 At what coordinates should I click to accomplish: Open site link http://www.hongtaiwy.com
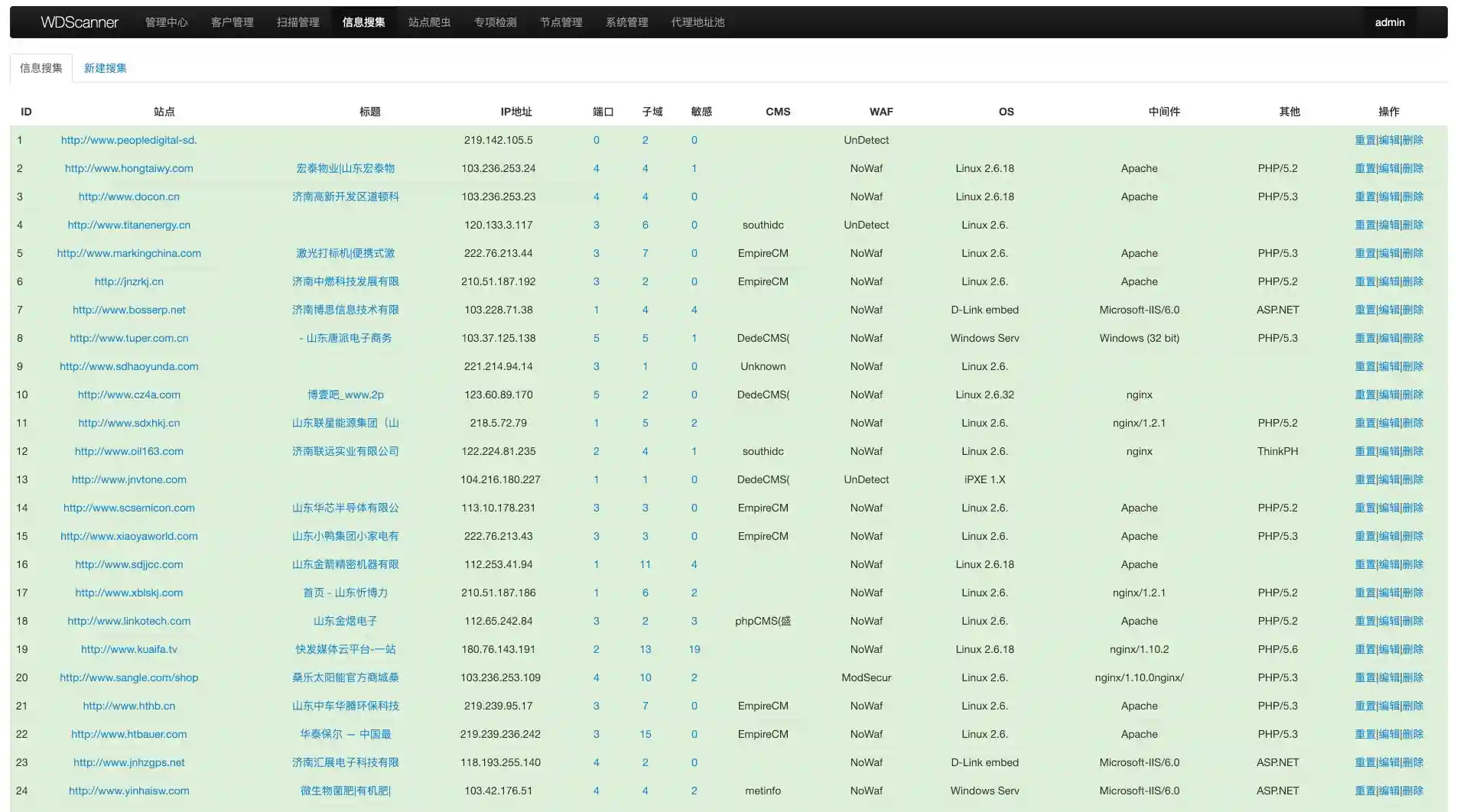[128, 168]
